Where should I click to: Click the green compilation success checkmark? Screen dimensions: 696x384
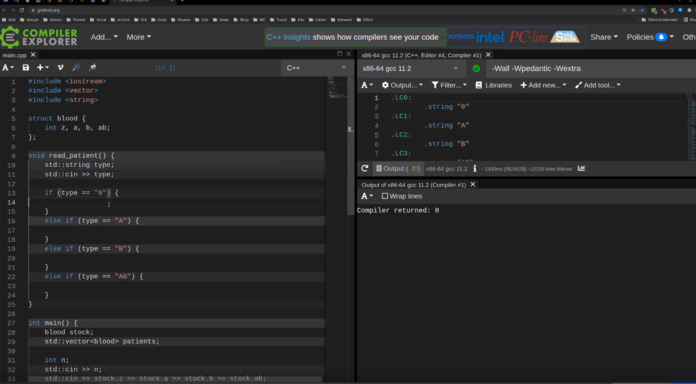[x=476, y=68]
